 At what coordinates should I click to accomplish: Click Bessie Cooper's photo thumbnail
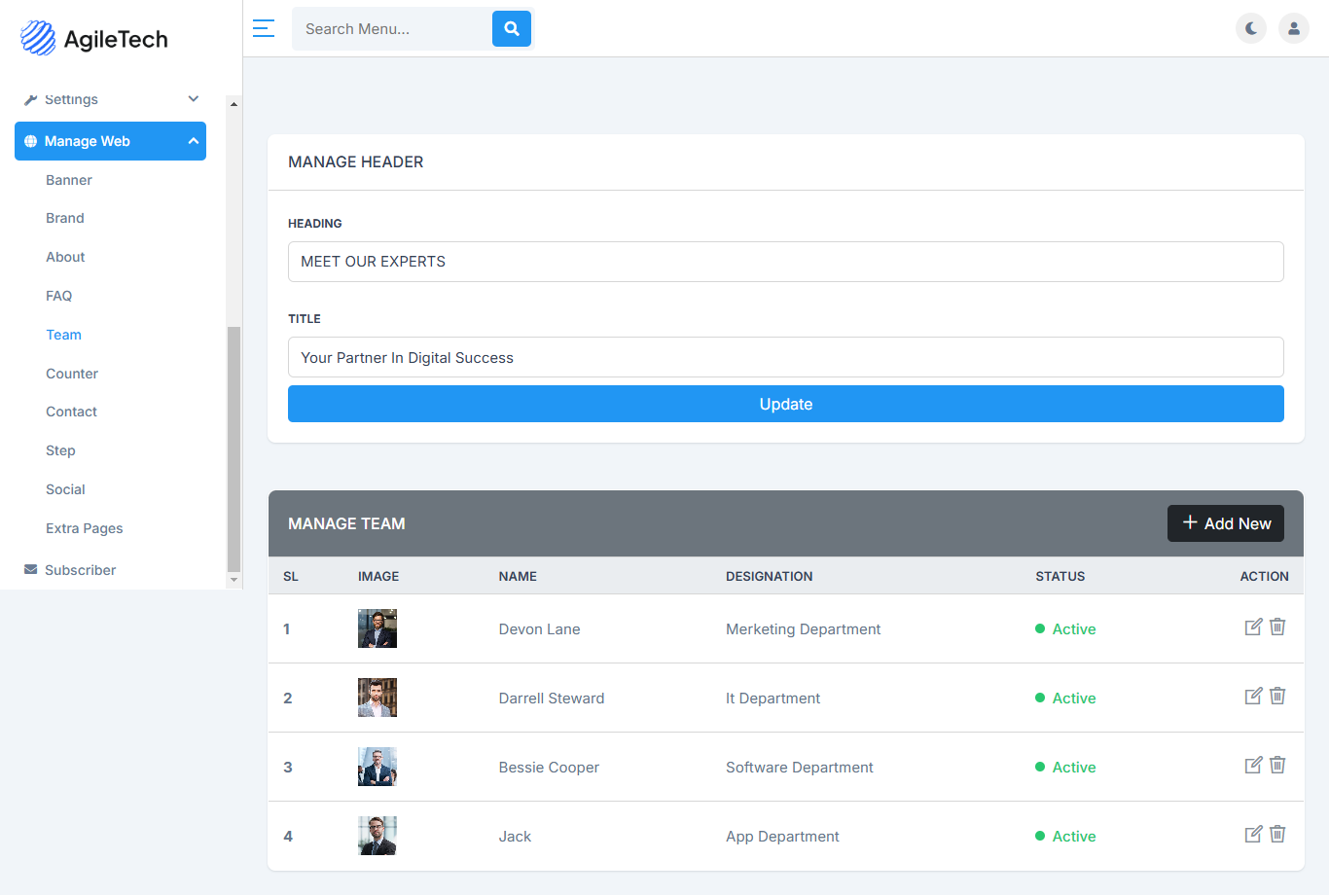pos(377,767)
